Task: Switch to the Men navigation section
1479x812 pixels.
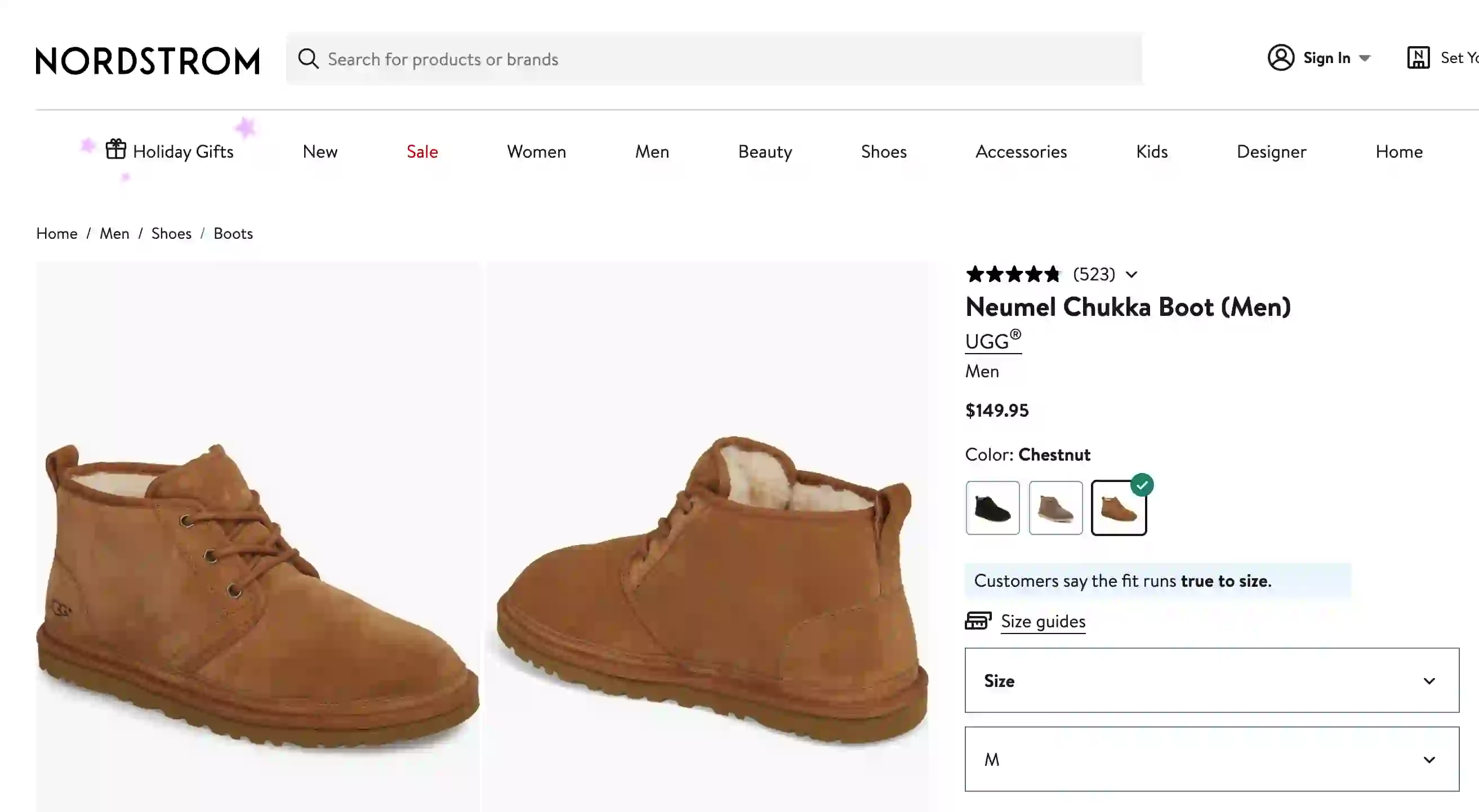Action: pyautogui.click(x=652, y=151)
